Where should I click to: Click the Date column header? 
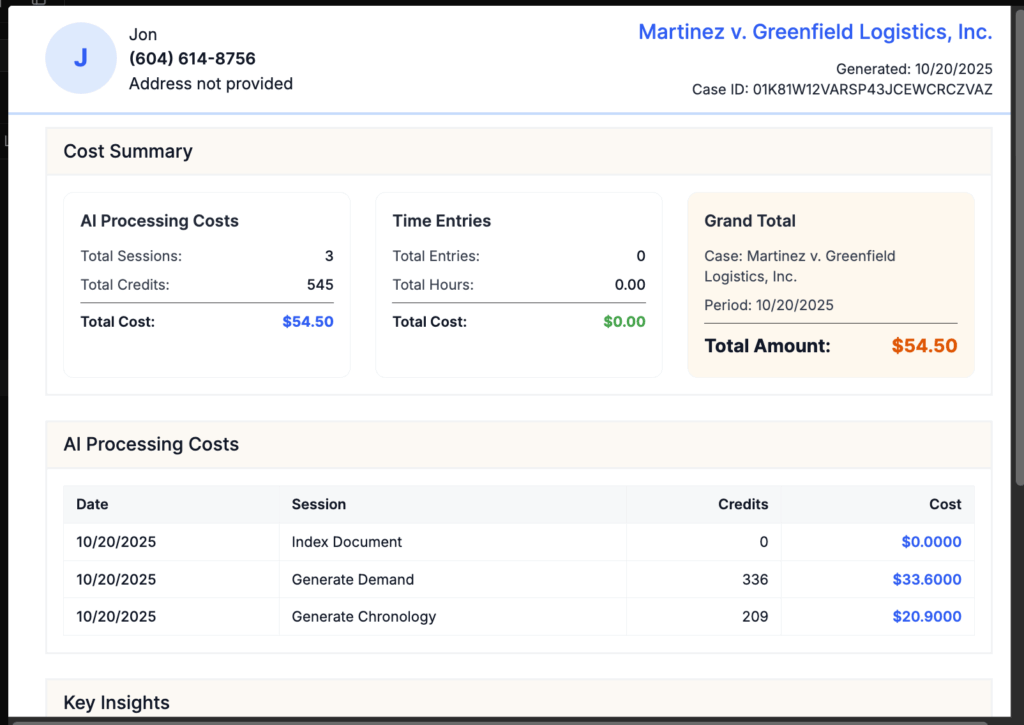pyautogui.click(x=92, y=504)
